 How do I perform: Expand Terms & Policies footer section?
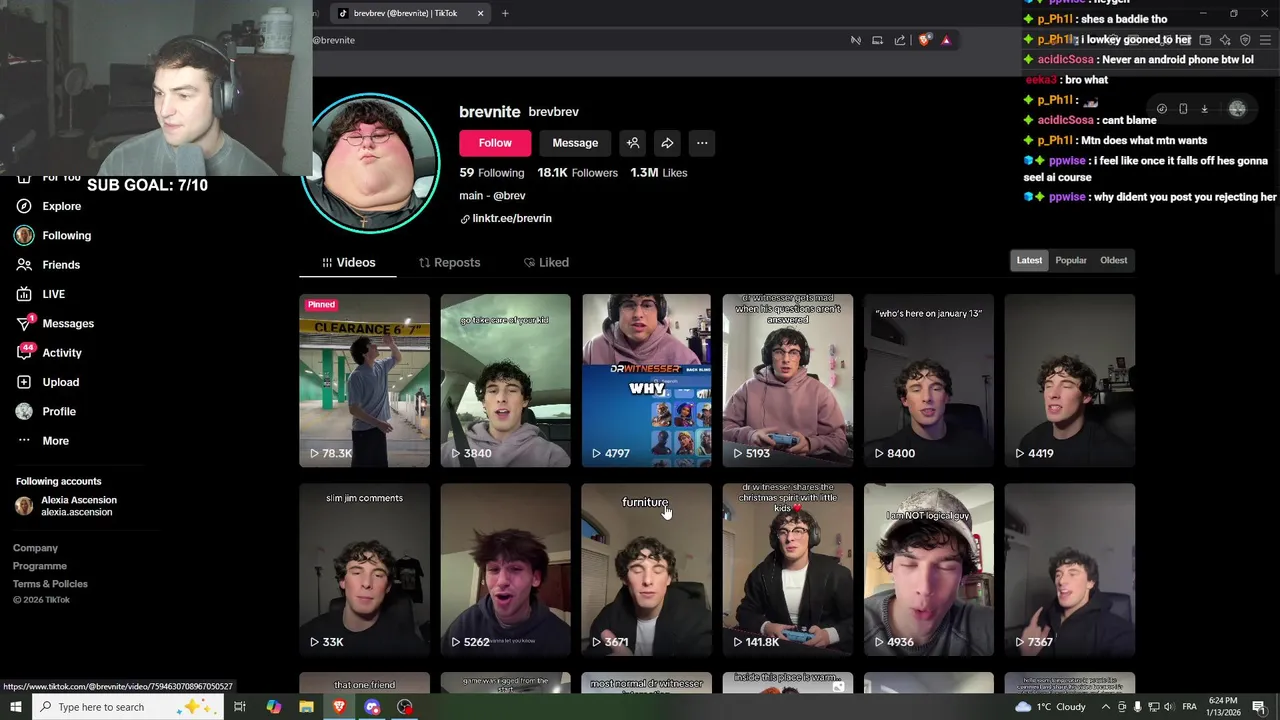[50, 584]
